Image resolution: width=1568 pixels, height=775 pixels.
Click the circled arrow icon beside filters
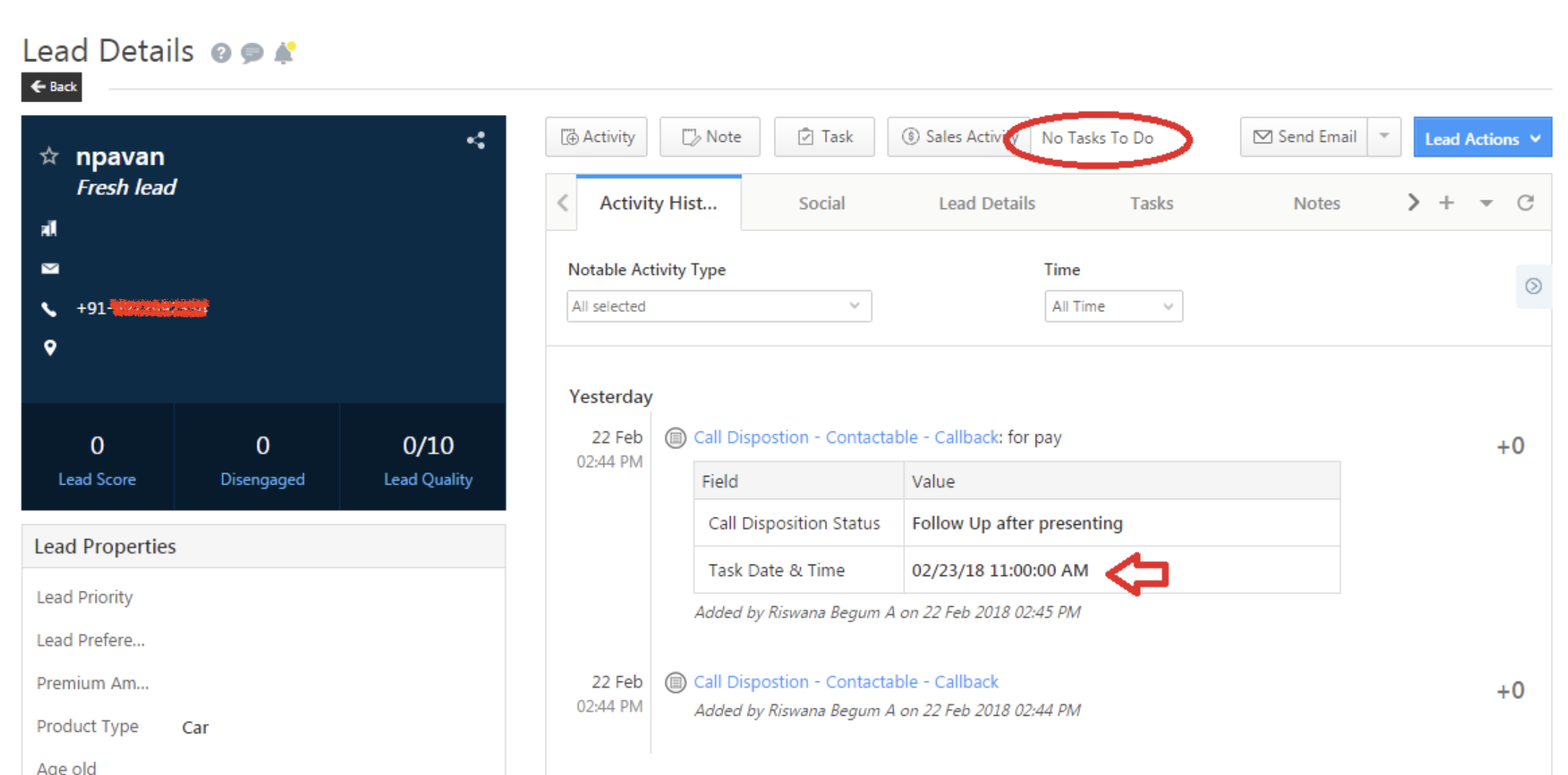1534,286
